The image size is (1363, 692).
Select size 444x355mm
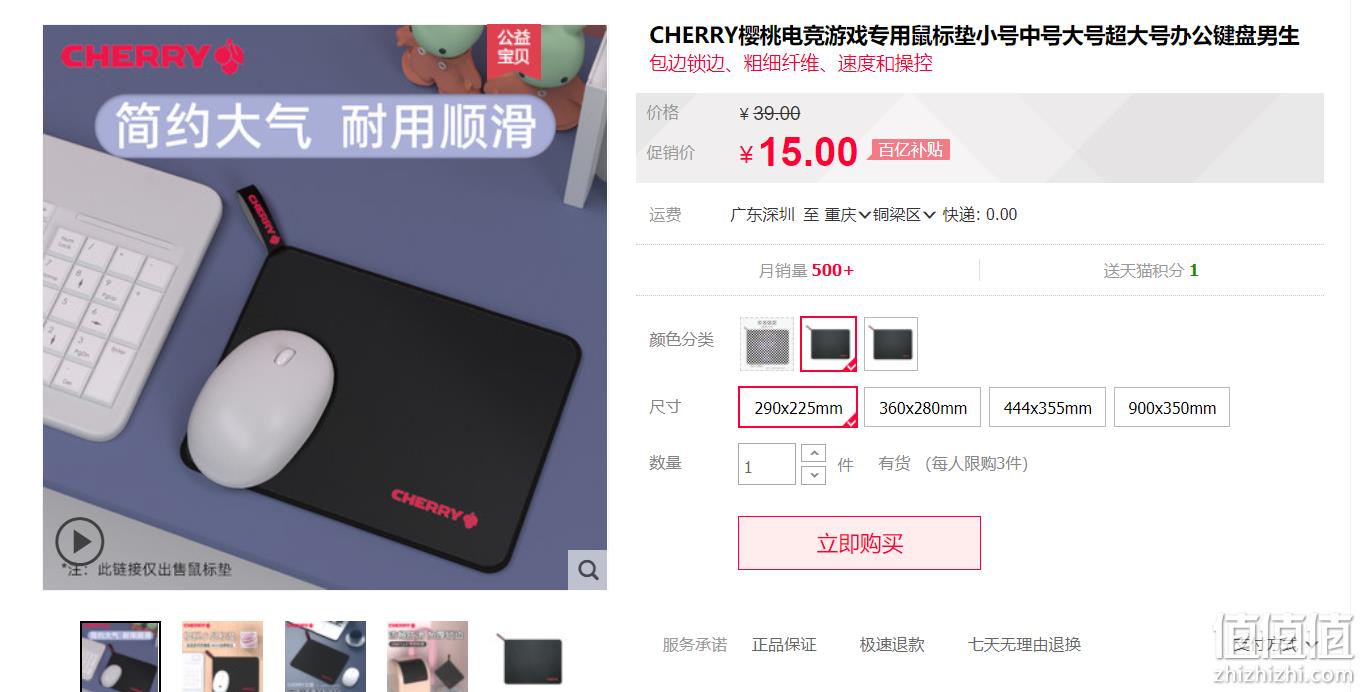pyautogui.click(x=1047, y=407)
